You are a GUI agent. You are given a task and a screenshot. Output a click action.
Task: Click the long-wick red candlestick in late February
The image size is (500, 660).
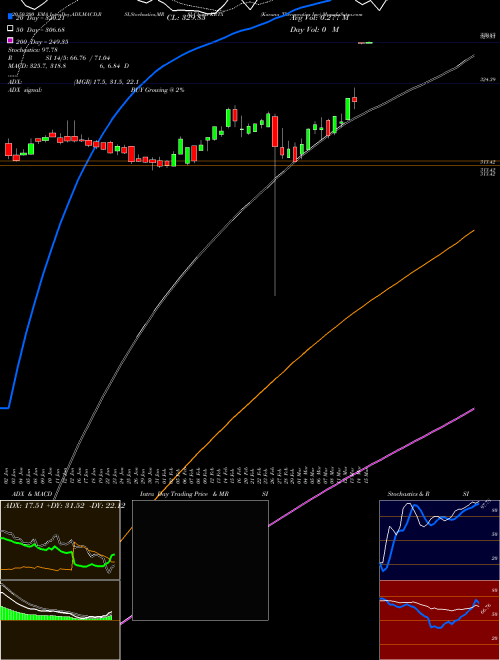275,132
